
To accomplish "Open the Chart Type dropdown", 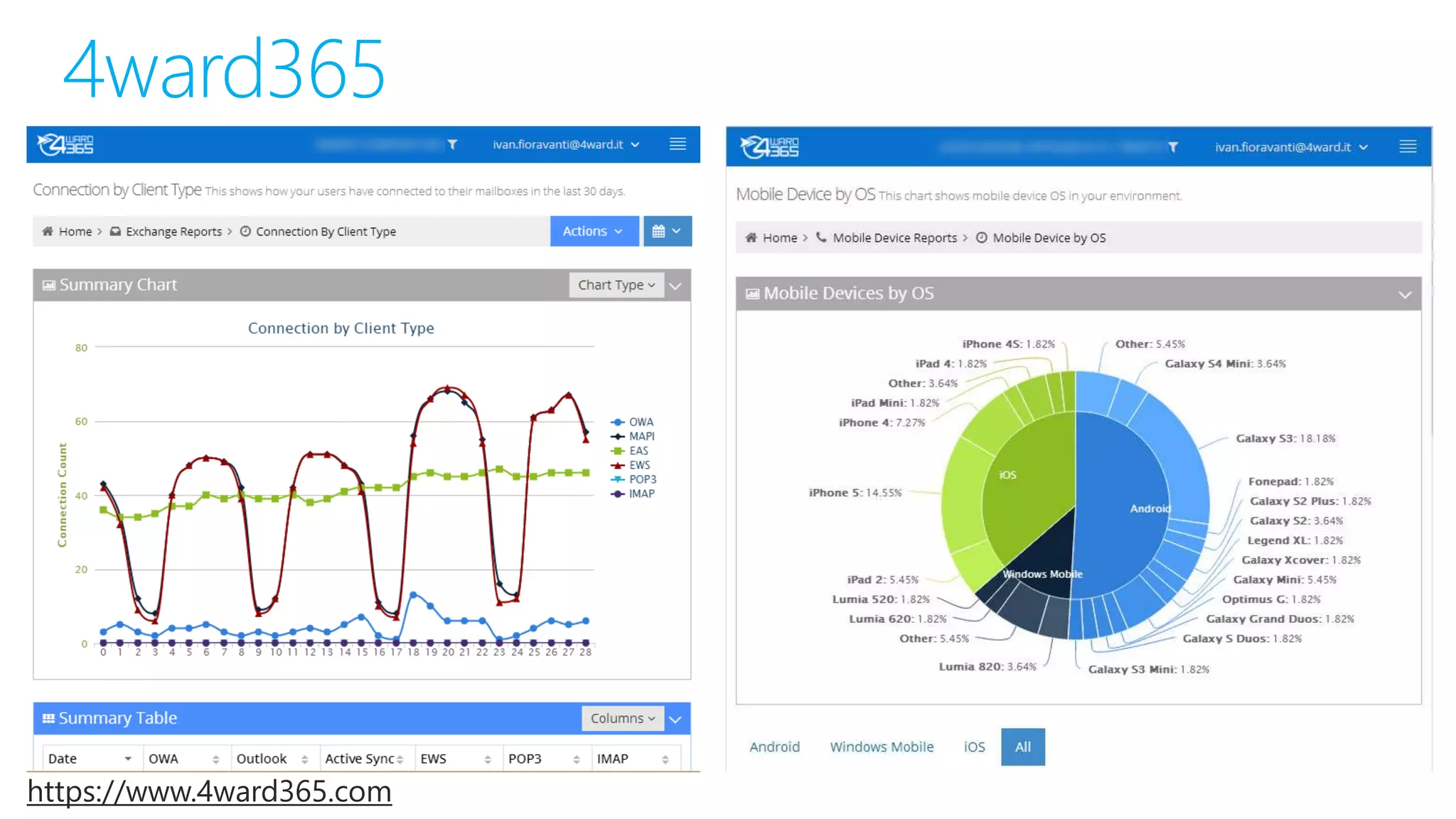I will pos(616,285).
